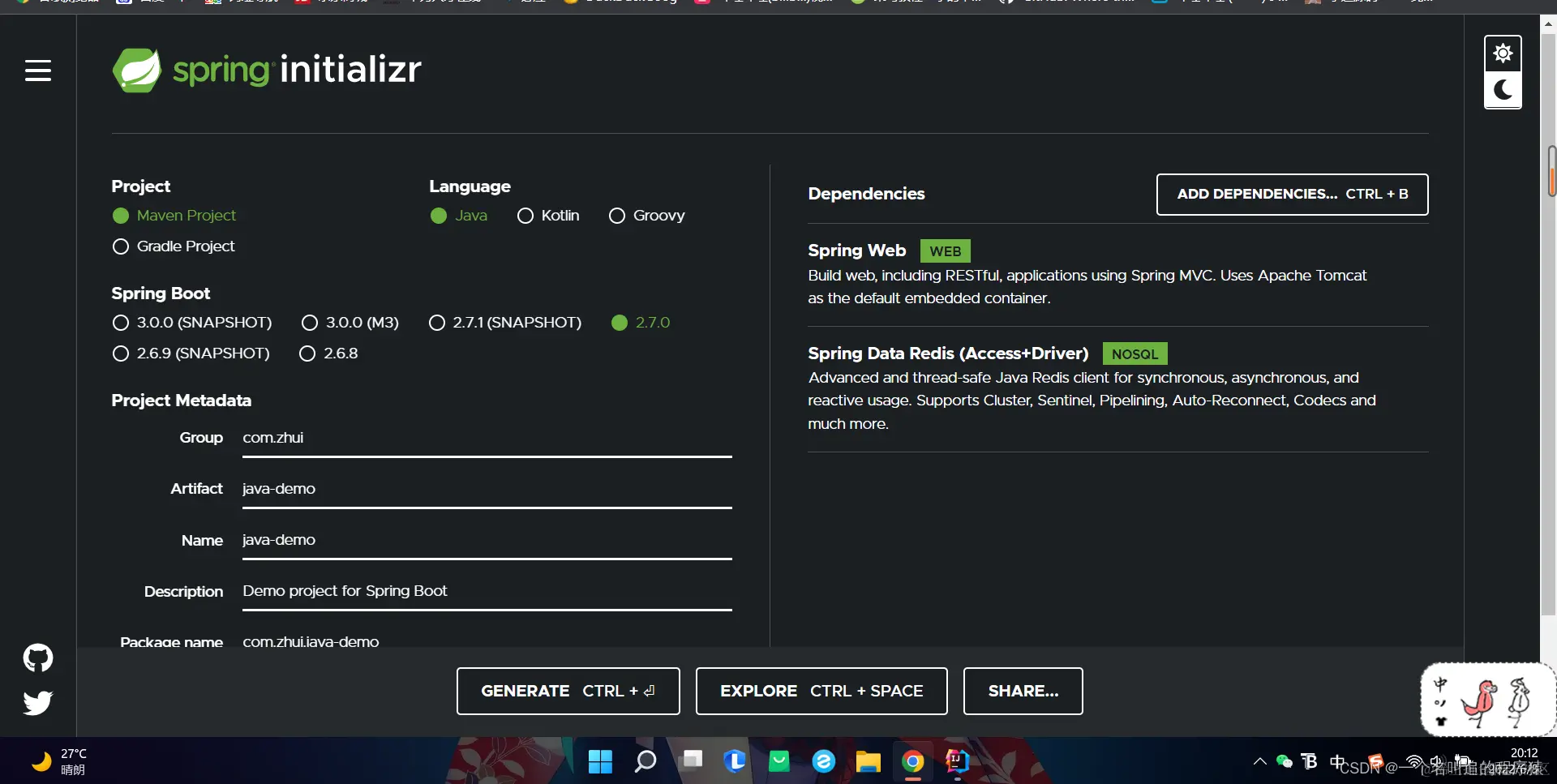This screenshot has width=1557, height=784.
Task: Click the Generate button
Action: pos(568,691)
